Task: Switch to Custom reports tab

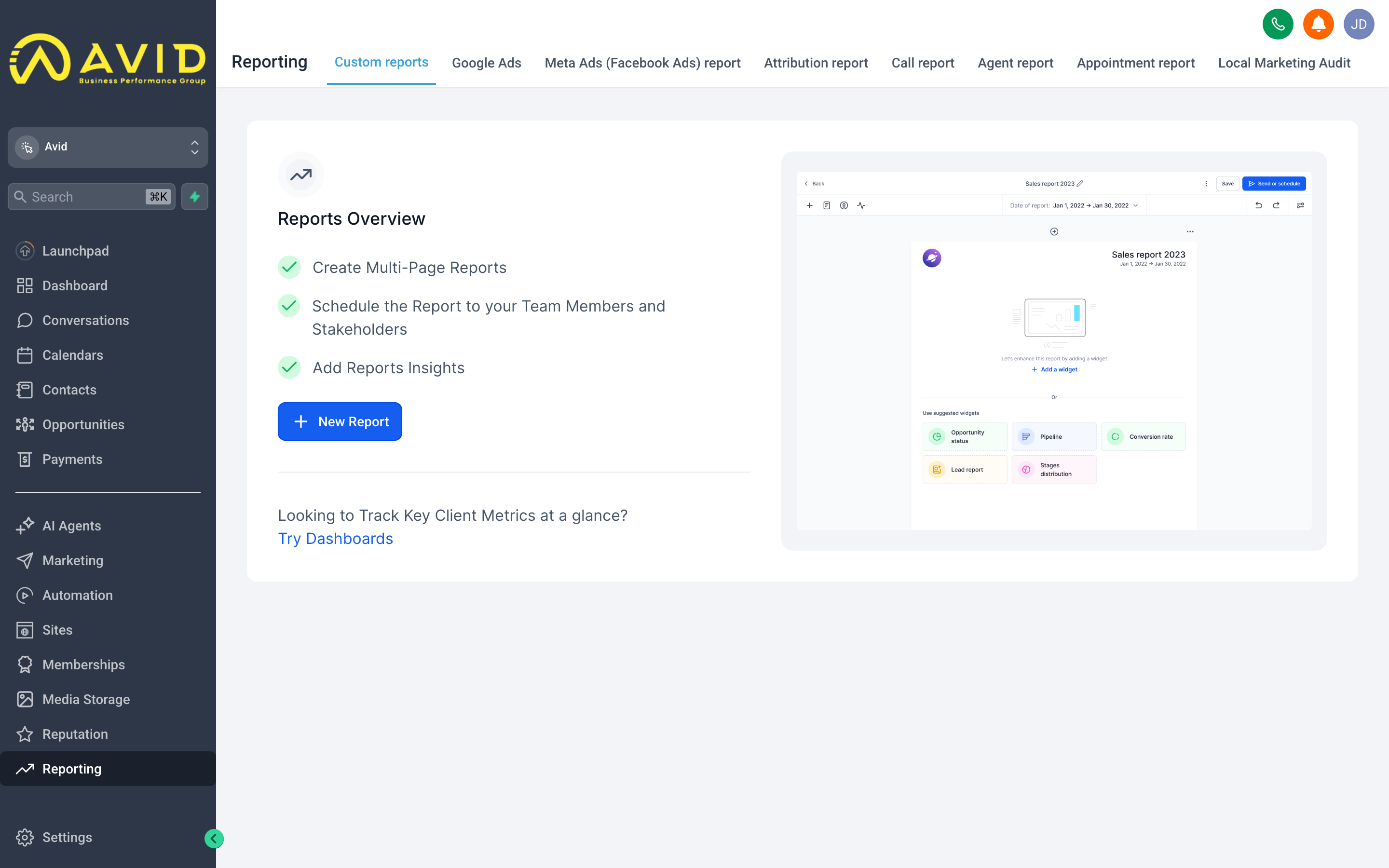Action: tap(381, 62)
